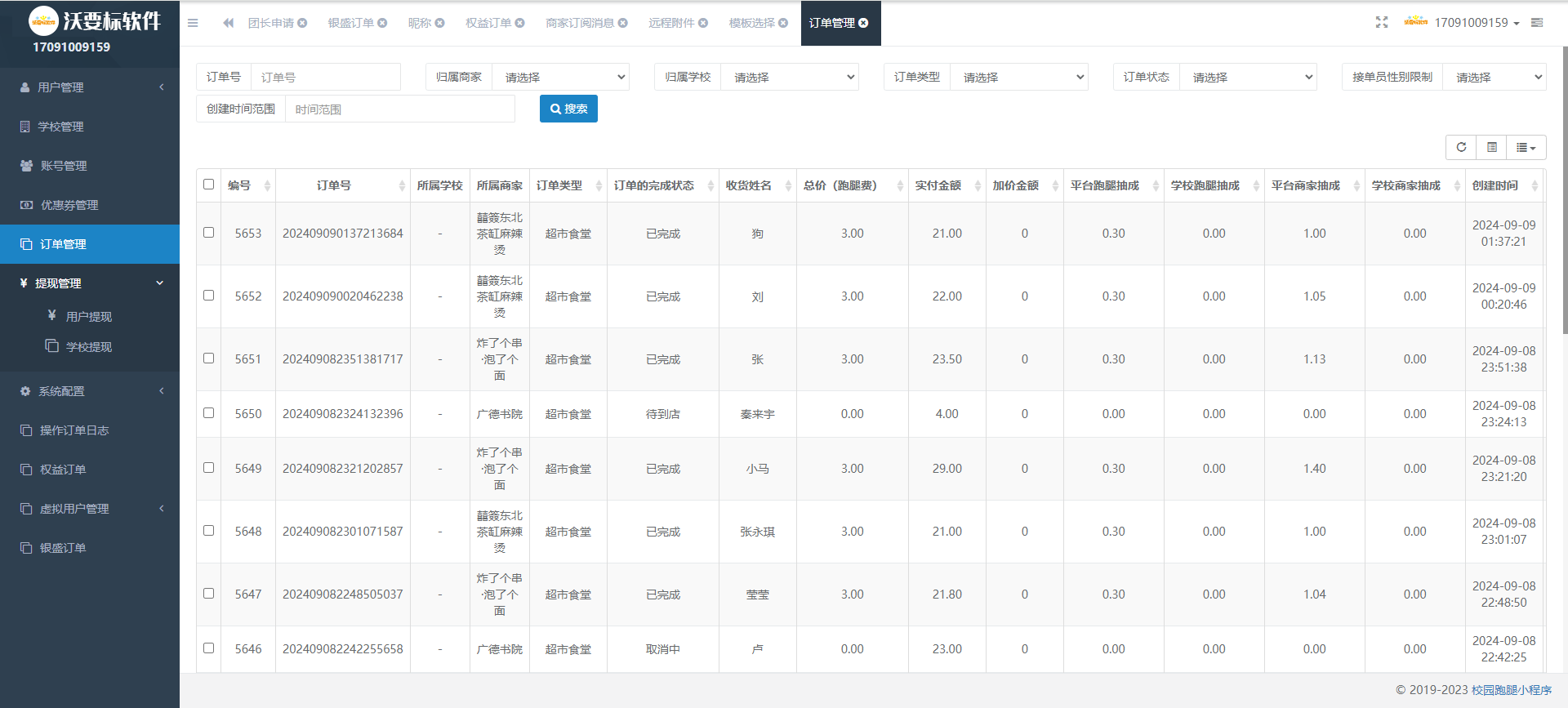
Task: Click order number 202409090137213684
Action: pyautogui.click(x=343, y=233)
